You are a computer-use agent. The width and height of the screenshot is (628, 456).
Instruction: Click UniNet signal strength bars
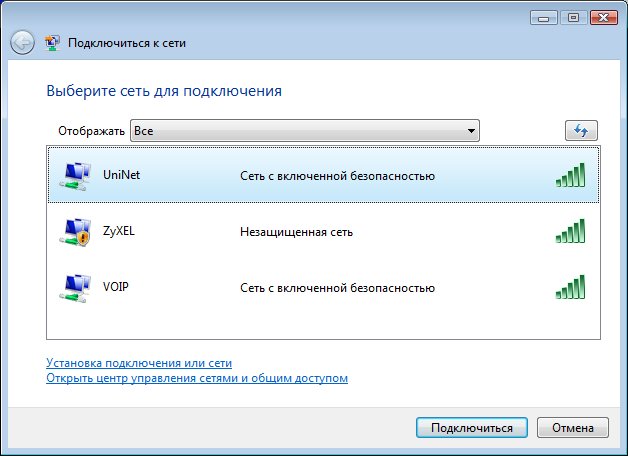(570, 177)
